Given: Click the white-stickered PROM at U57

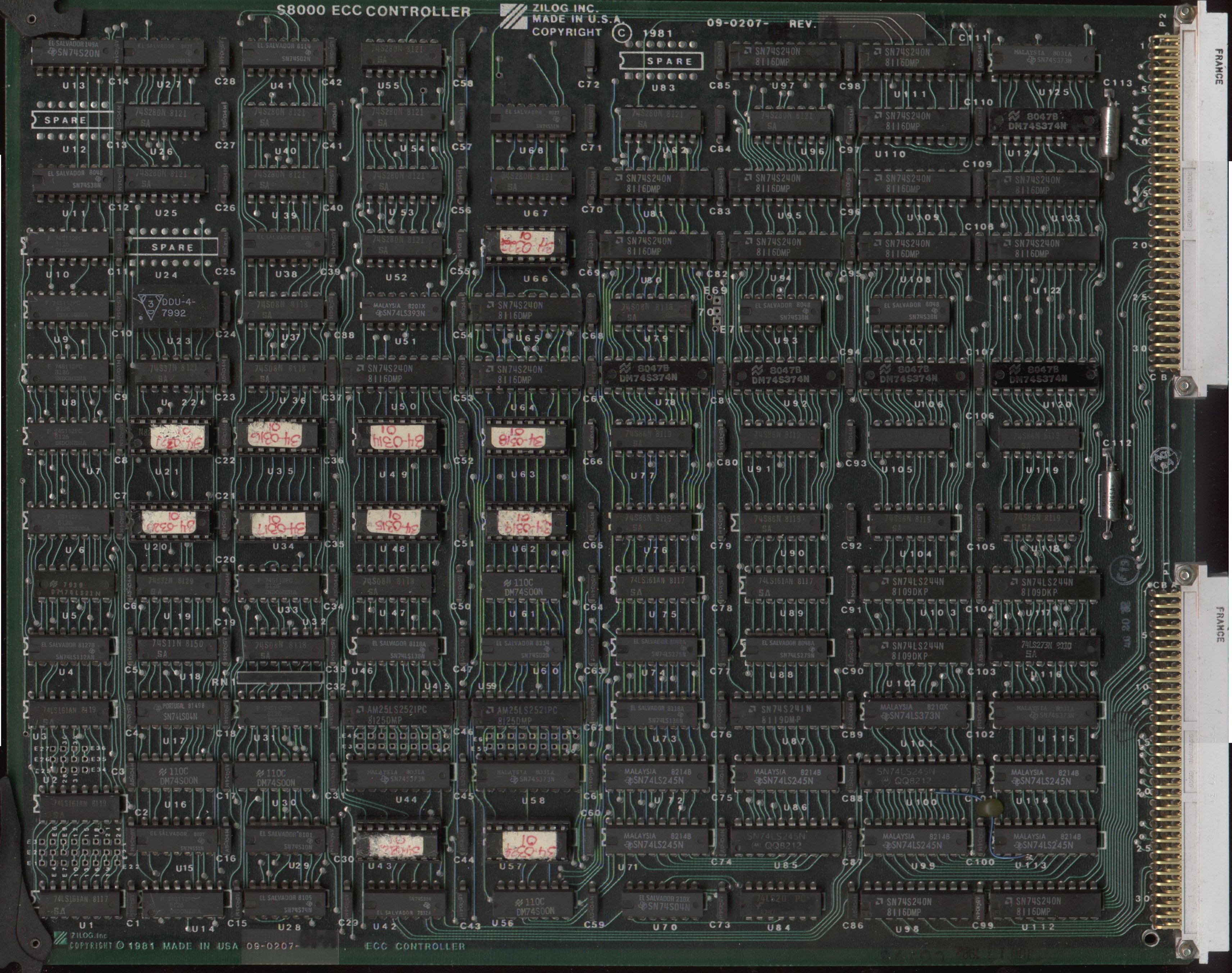Looking at the screenshot, I should pos(529,844).
